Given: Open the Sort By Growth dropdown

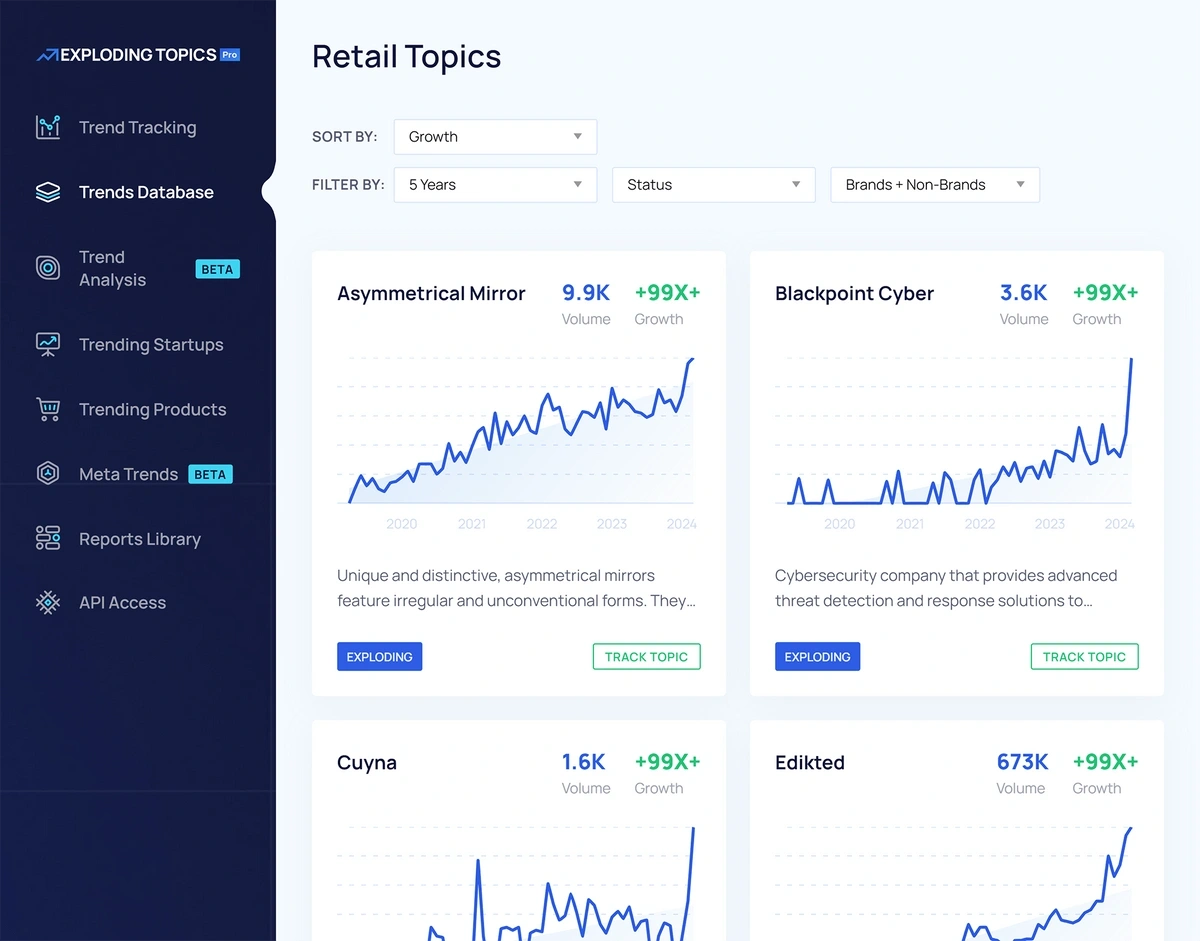Looking at the screenshot, I should click(x=495, y=137).
